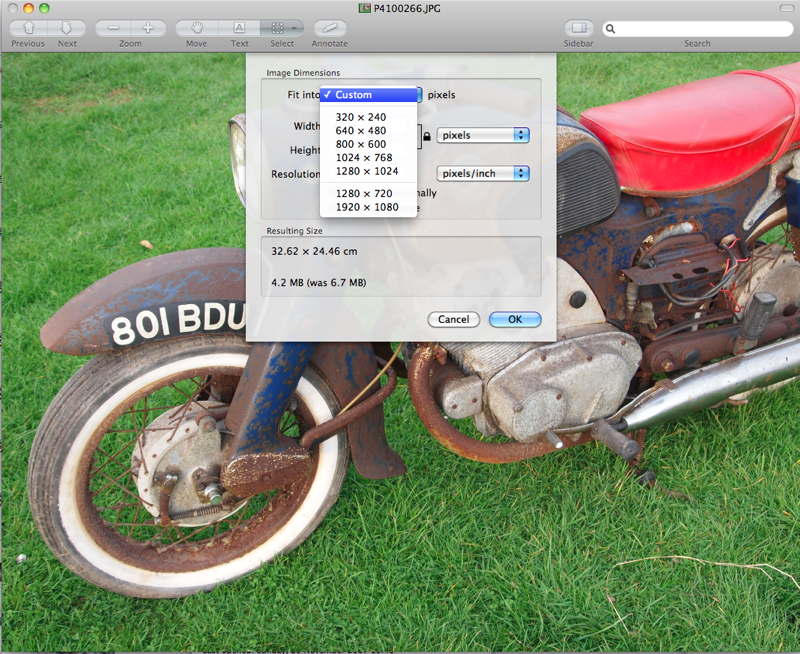Viewport: 800px width, 654px height.
Task: Click the Cancel button
Action: [x=453, y=320]
